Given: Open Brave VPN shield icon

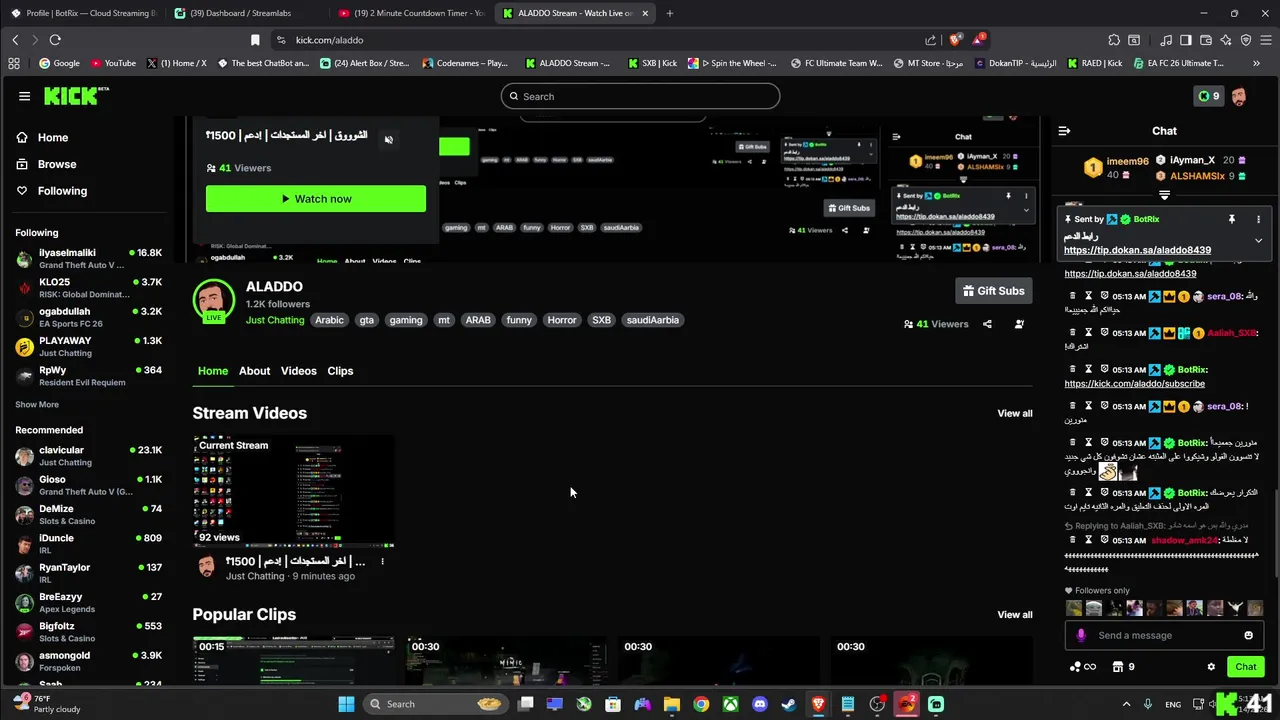Looking at the screenshot, I should point(1246,40).
